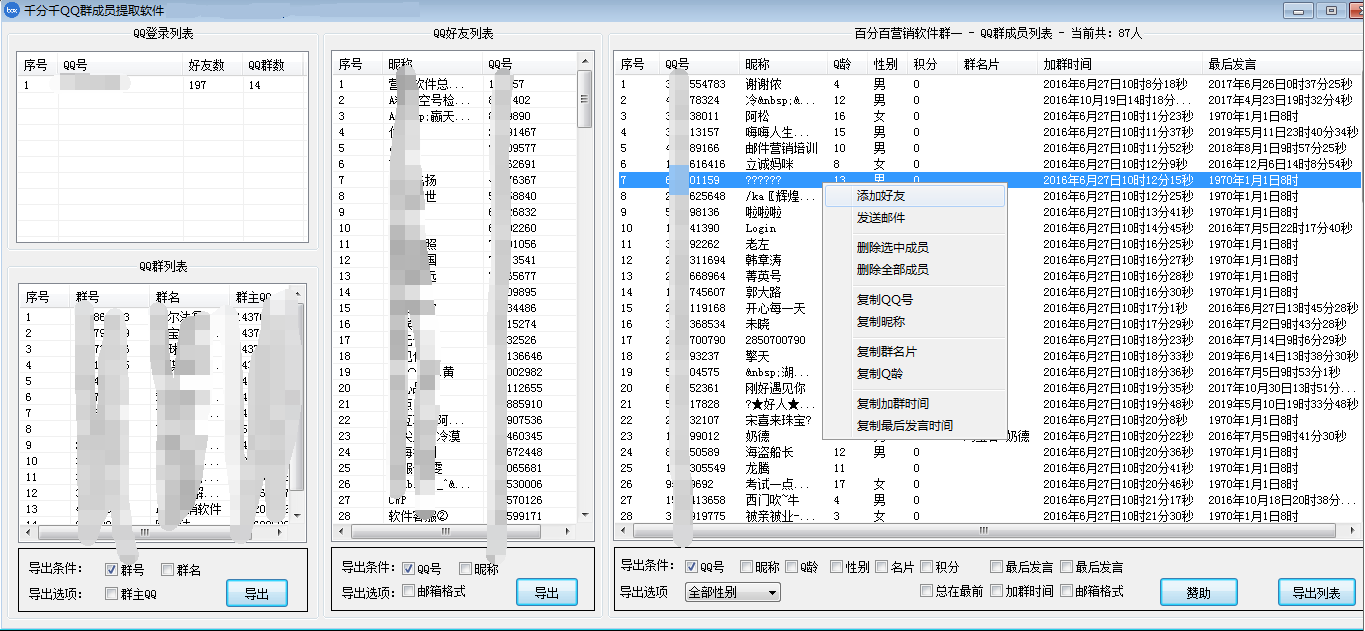Choose 复制最后发言时间 from the context menu
Viewport: 1365px width, 631px height.
(x=904, y=426)
